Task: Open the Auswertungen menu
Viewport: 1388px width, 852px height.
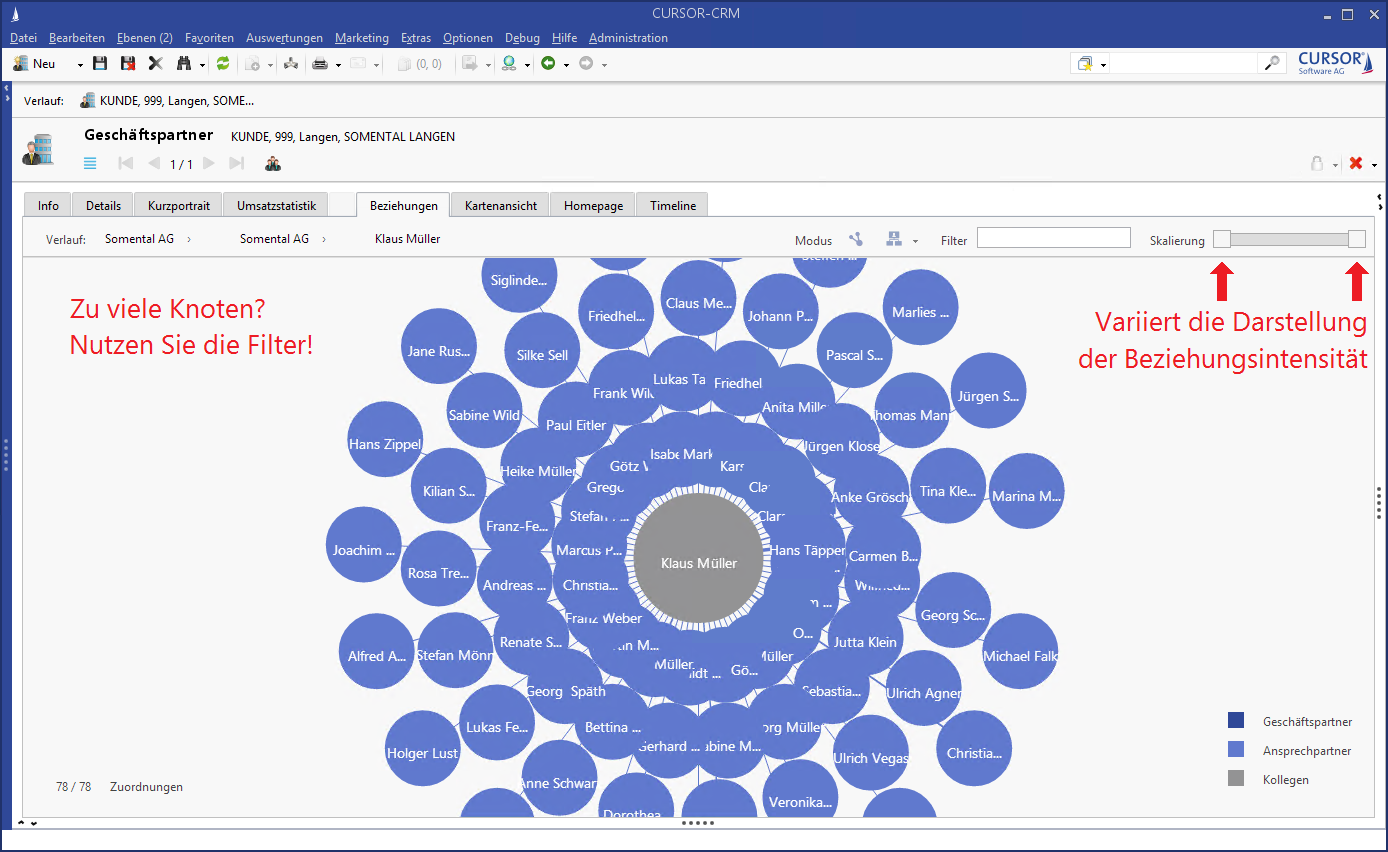Action: coord(284,38)
